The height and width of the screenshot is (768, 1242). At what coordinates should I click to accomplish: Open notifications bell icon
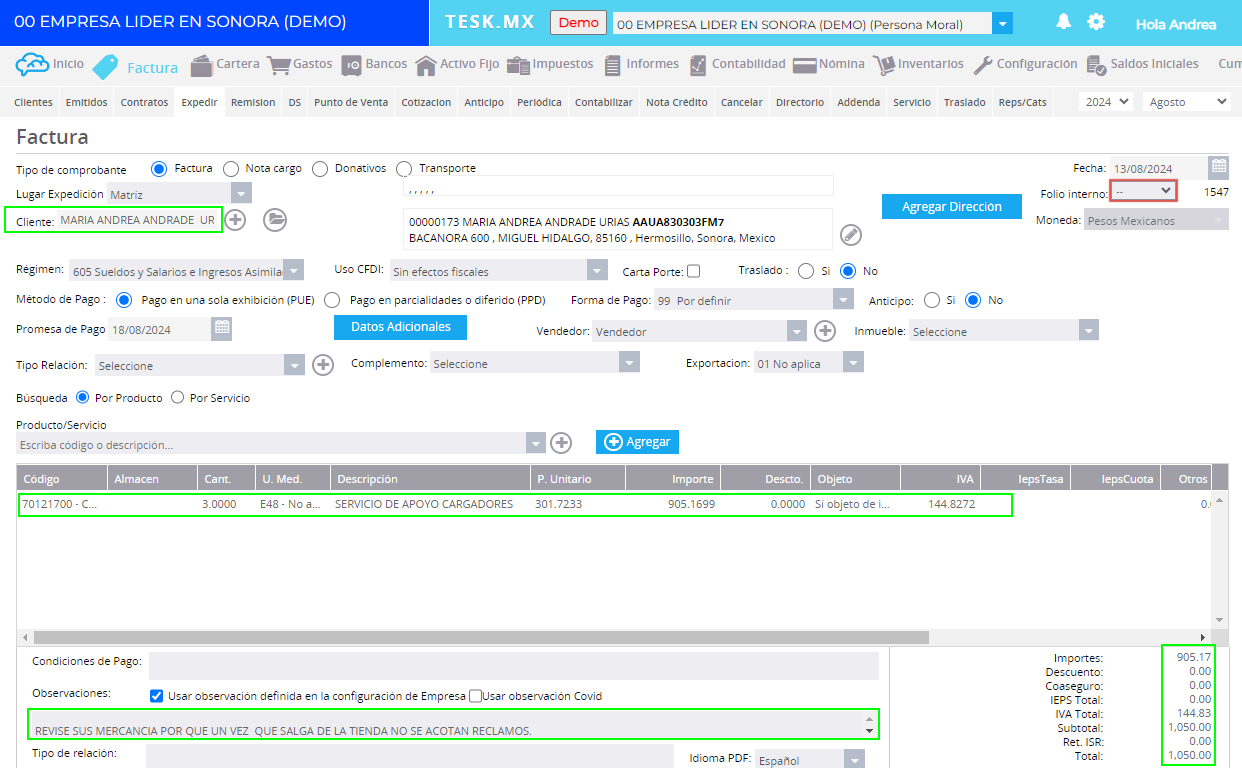tap(1063, 22)
